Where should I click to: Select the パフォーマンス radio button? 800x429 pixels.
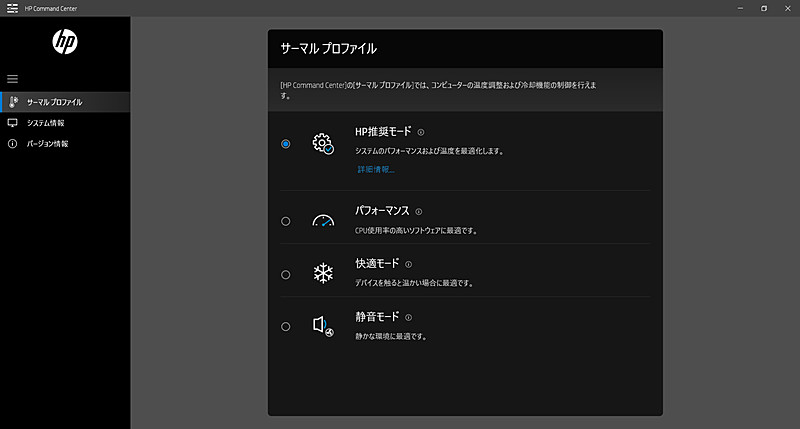(286, 221)
